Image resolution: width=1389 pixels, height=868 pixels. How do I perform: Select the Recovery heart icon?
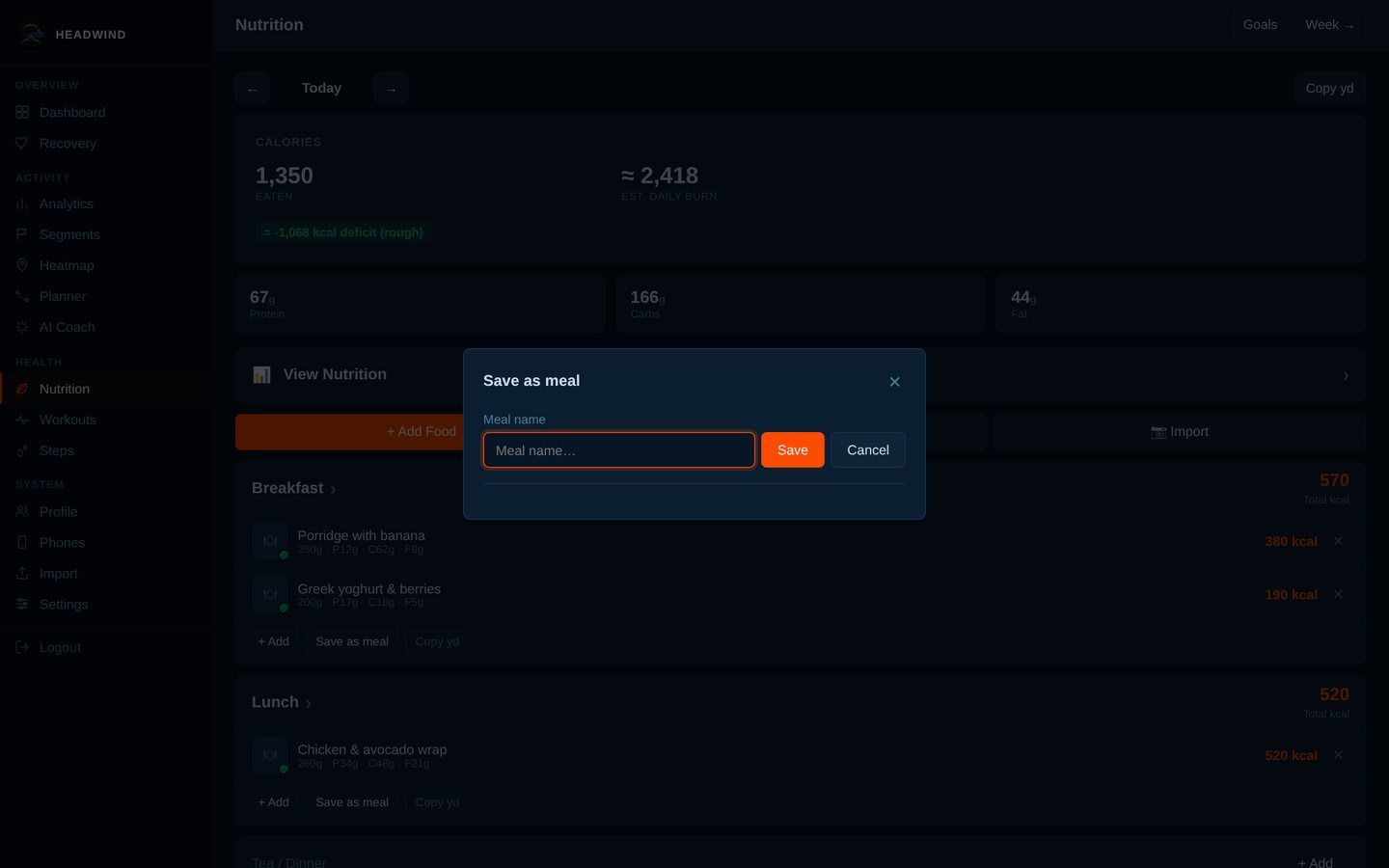[22, 143]
